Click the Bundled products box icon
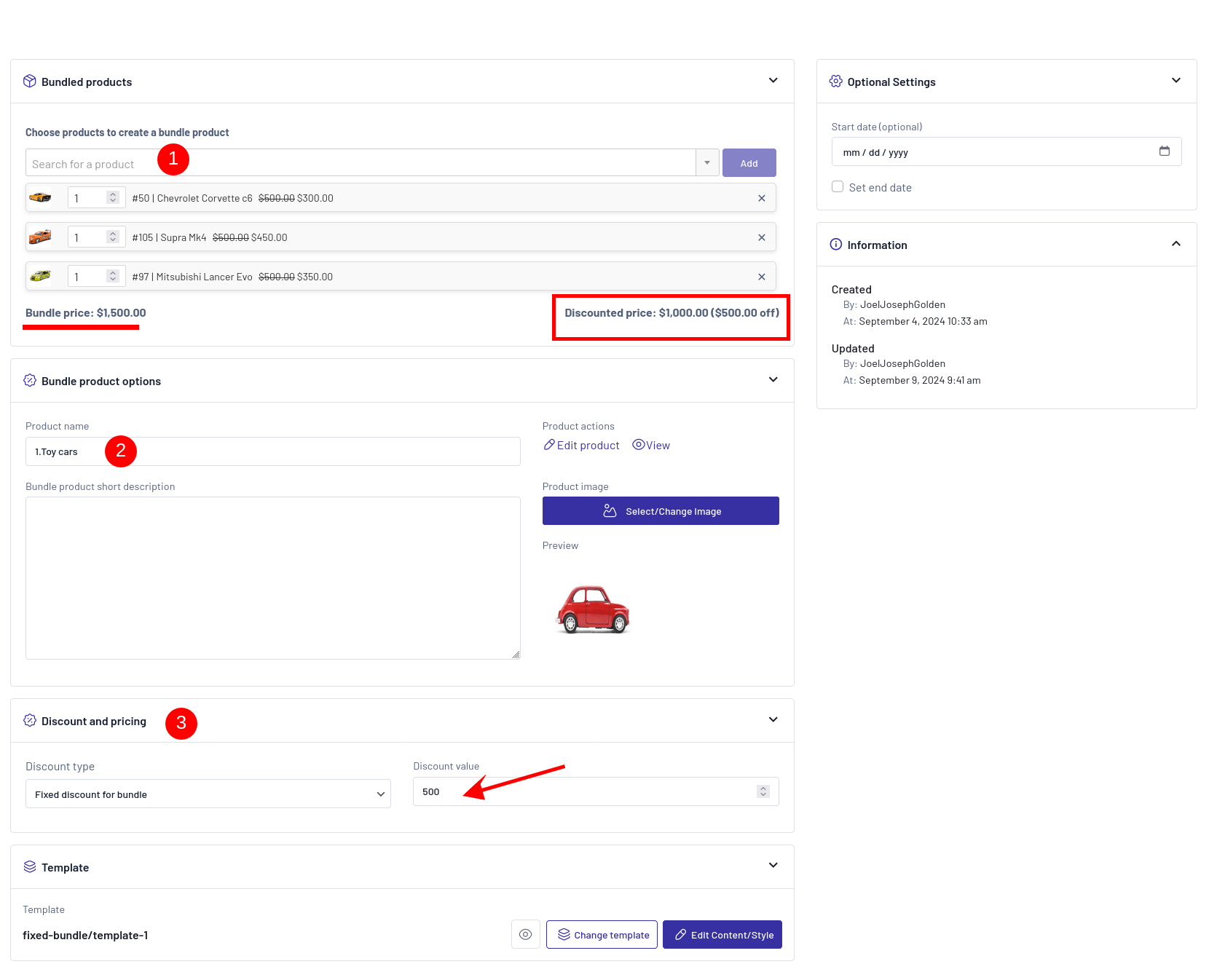Viewport: 1209px width, 980px height. (30, 82)
